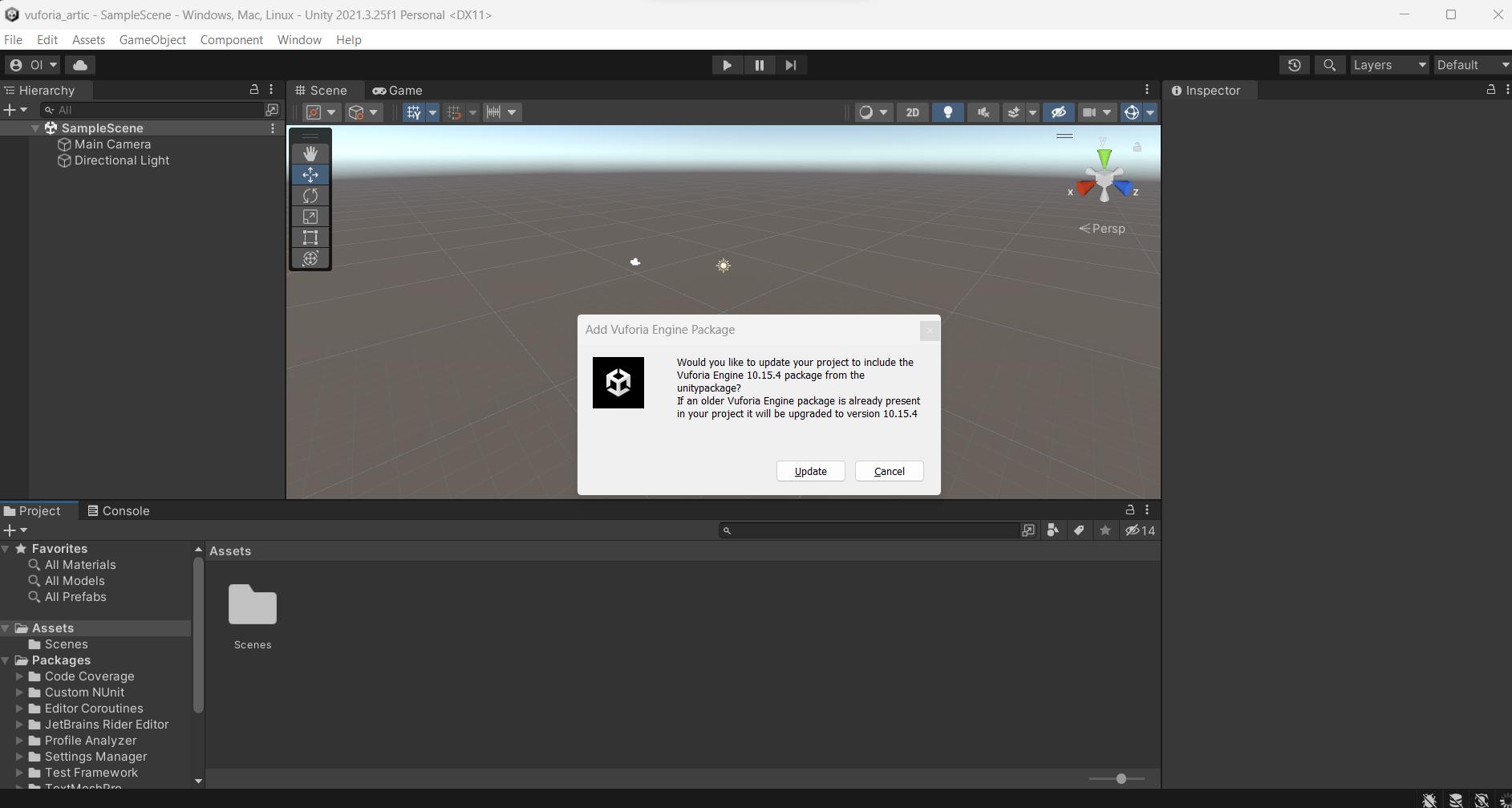
Task: Click the cloud services icon
Action: (80, 65)
